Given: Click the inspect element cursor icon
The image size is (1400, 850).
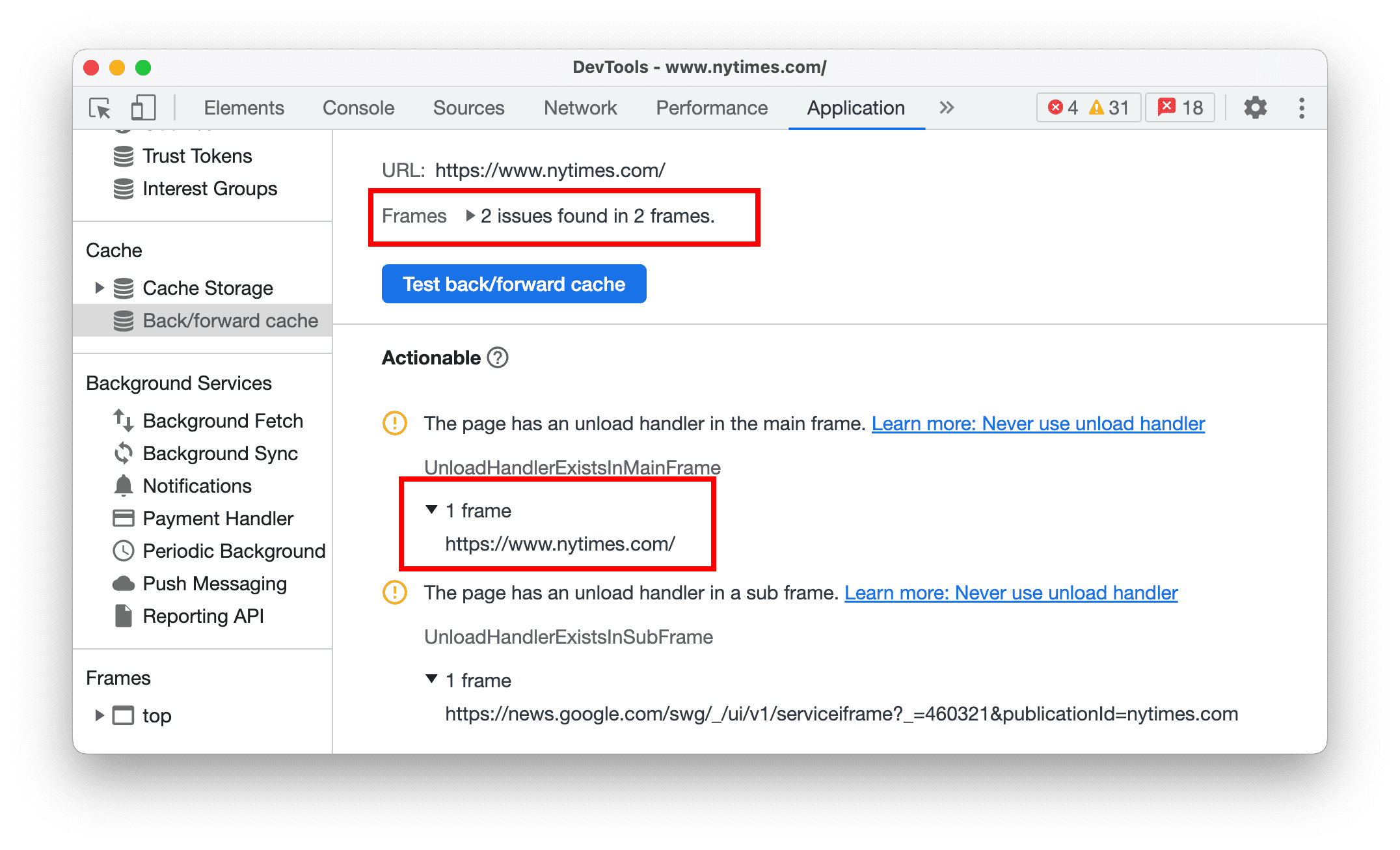Looking at the screenshot, I should click(100, 108).
